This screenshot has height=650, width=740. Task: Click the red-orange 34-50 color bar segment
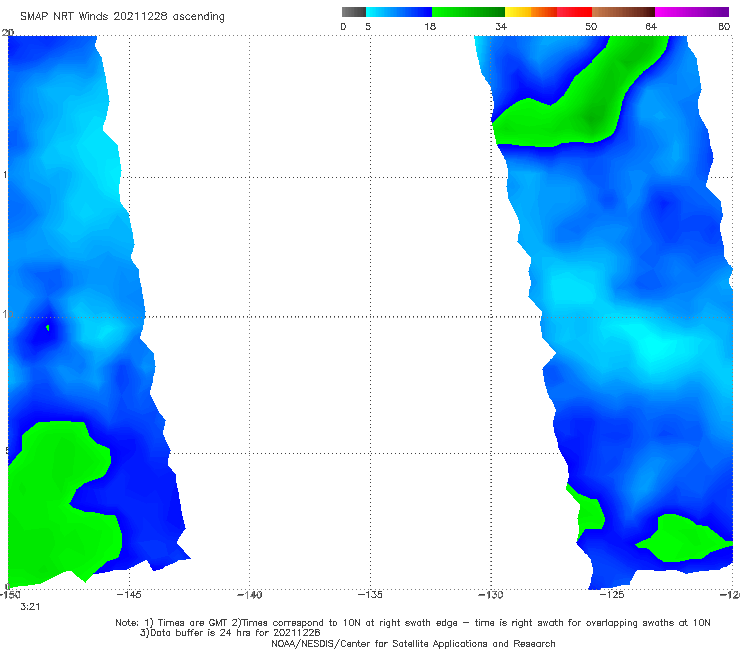(548, 12)
